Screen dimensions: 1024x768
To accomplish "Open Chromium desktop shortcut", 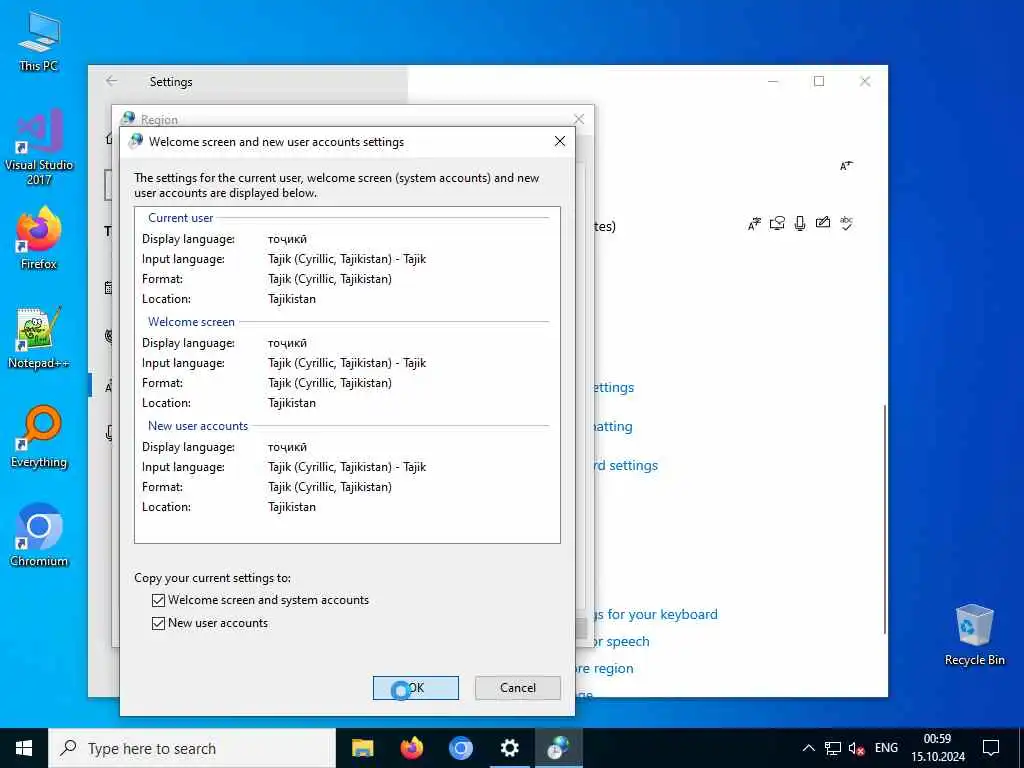I will click(39, 535).
